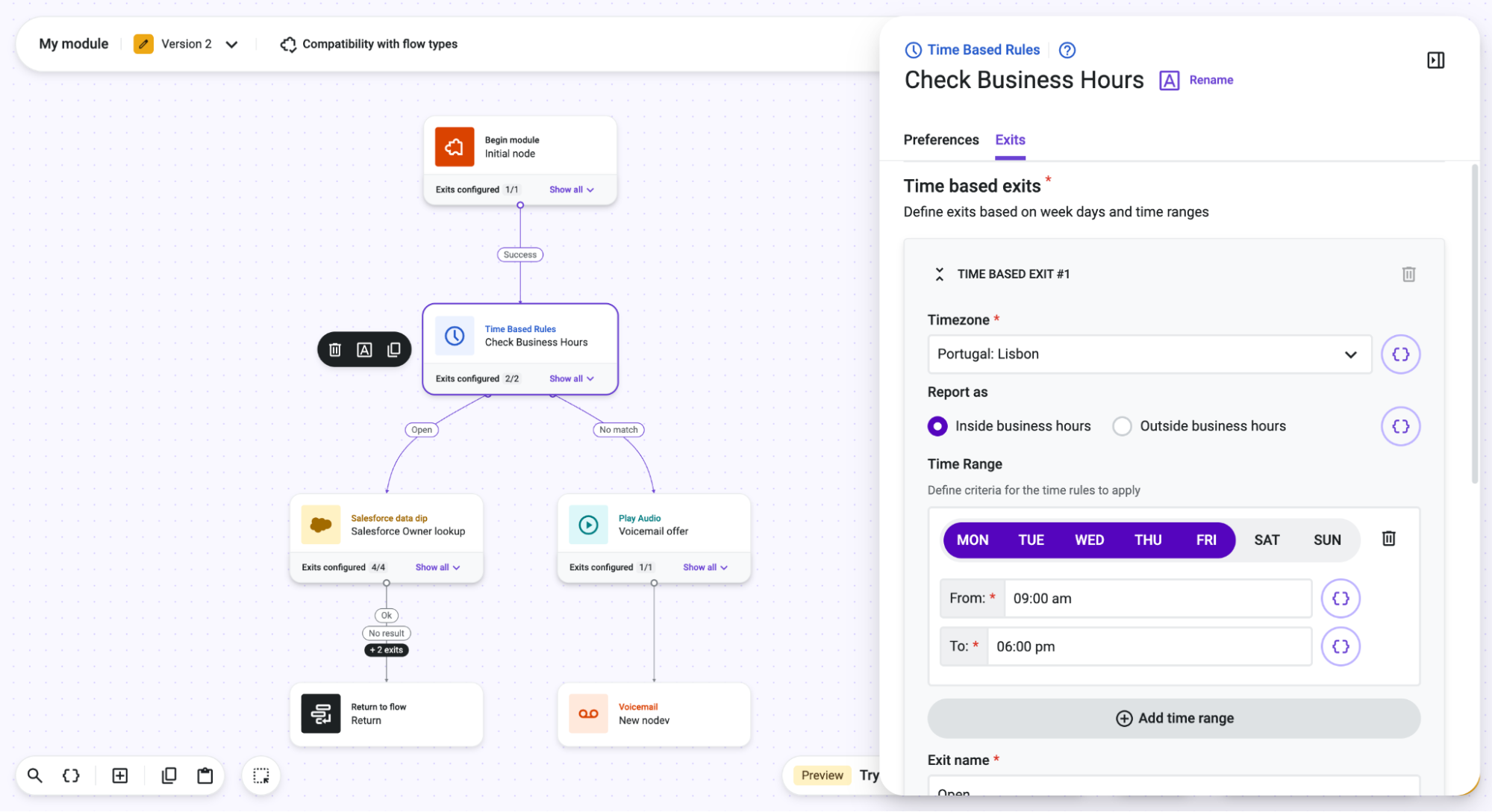Open variables with the braces icon in the bottom toolbar
1492x812 pixels.
pos(71,775)
